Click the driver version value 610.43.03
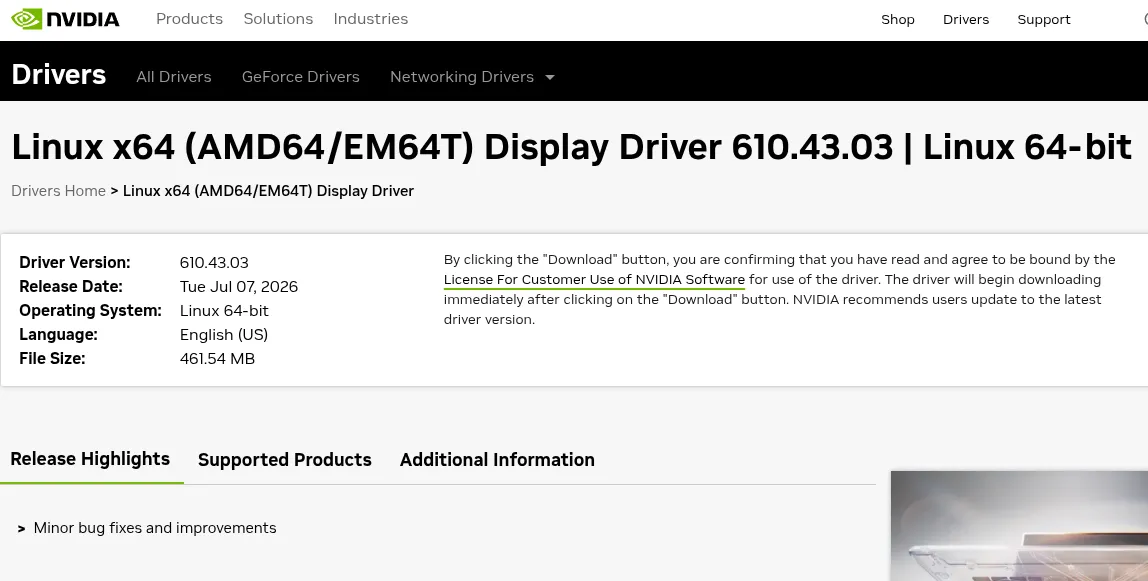This screenshot has height=581, width=1148. 214,263
